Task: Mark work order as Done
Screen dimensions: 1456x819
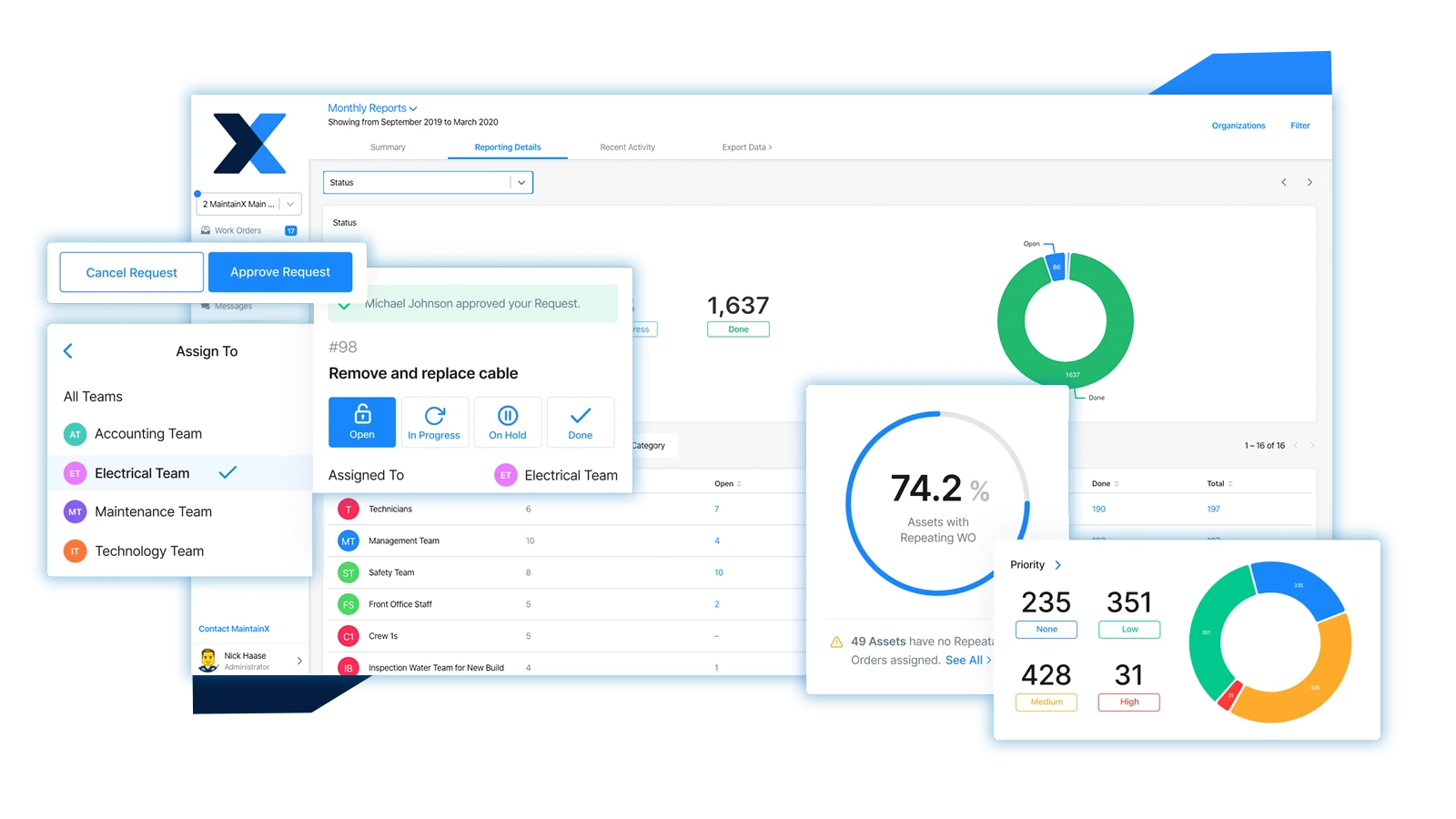Action: tap(581, 422)
